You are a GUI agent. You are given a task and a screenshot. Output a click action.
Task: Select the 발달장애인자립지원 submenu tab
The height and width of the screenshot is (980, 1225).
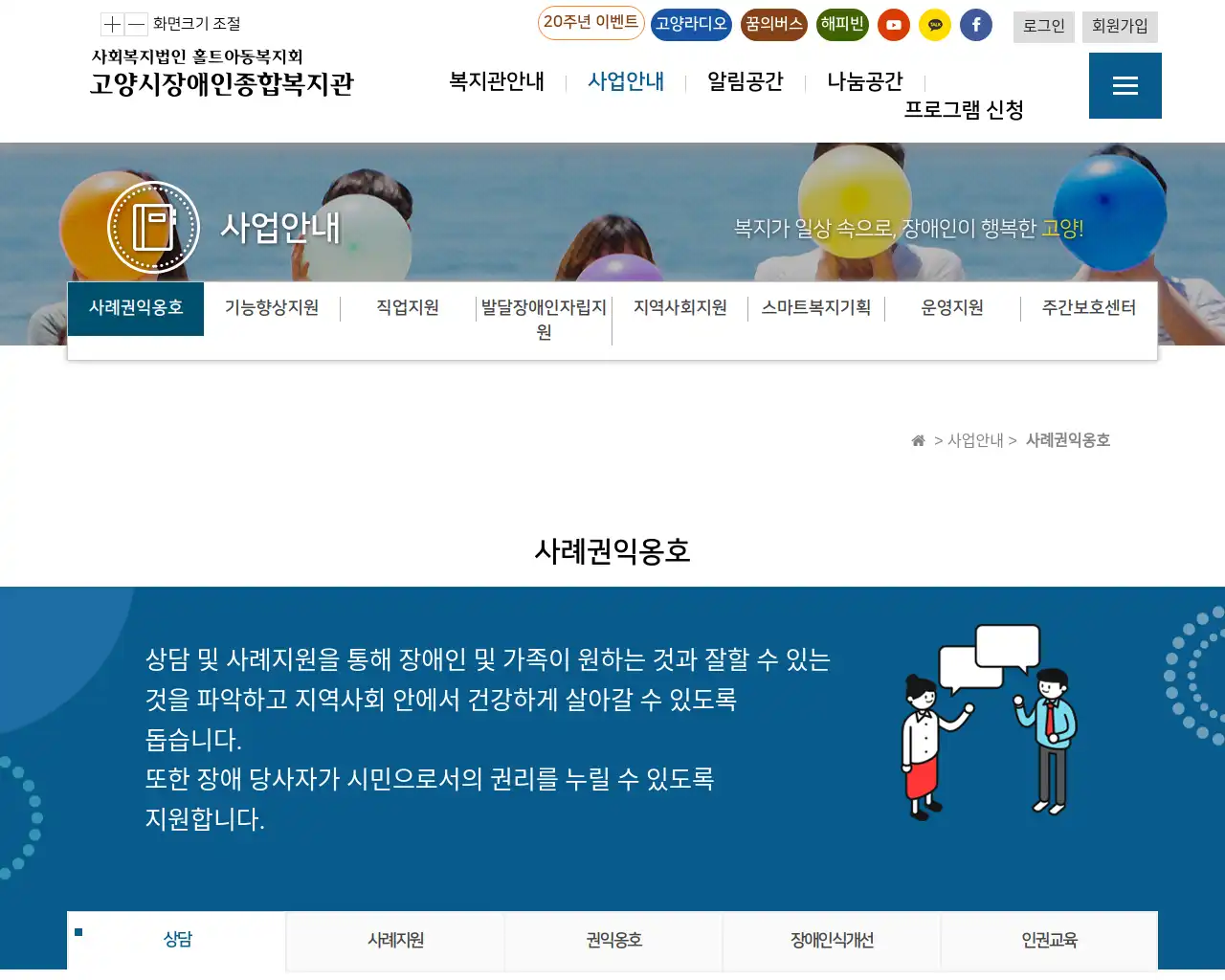544,320
